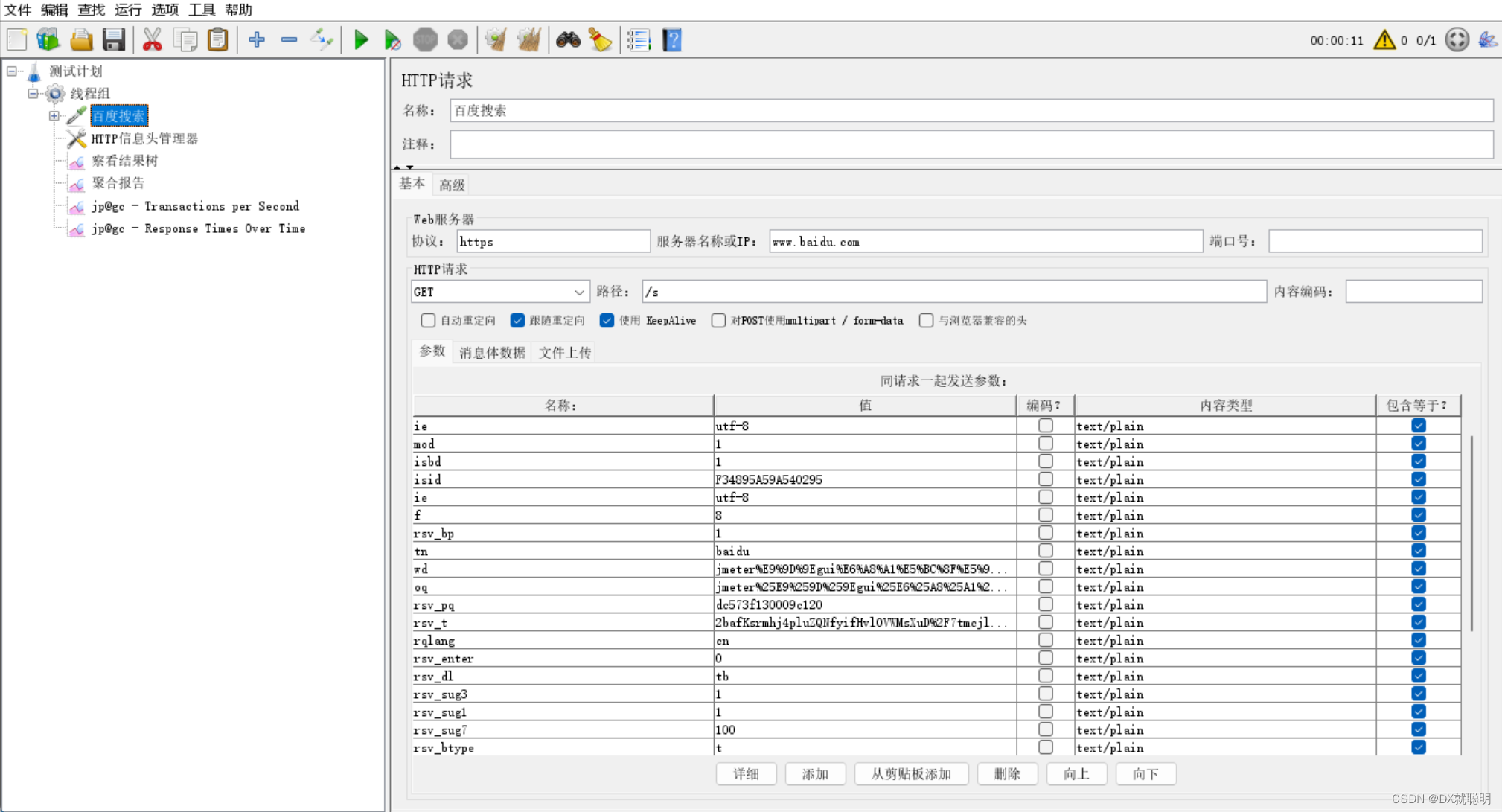Image resolution: width=1502 pixels, height=812 pixels.
Task: Open Function helper list icon
Action: click(639, 39)
